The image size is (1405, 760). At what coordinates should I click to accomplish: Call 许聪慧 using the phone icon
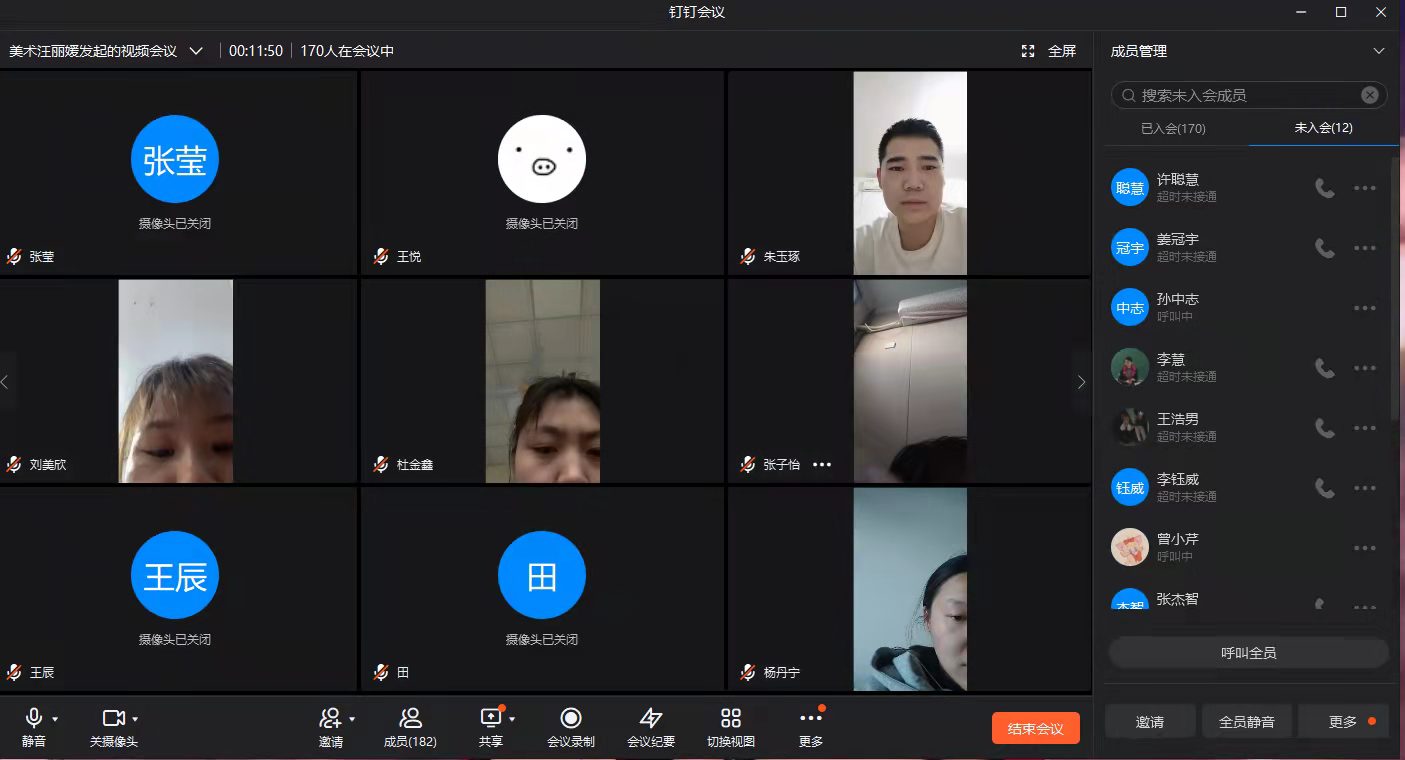pos(1325,188)
